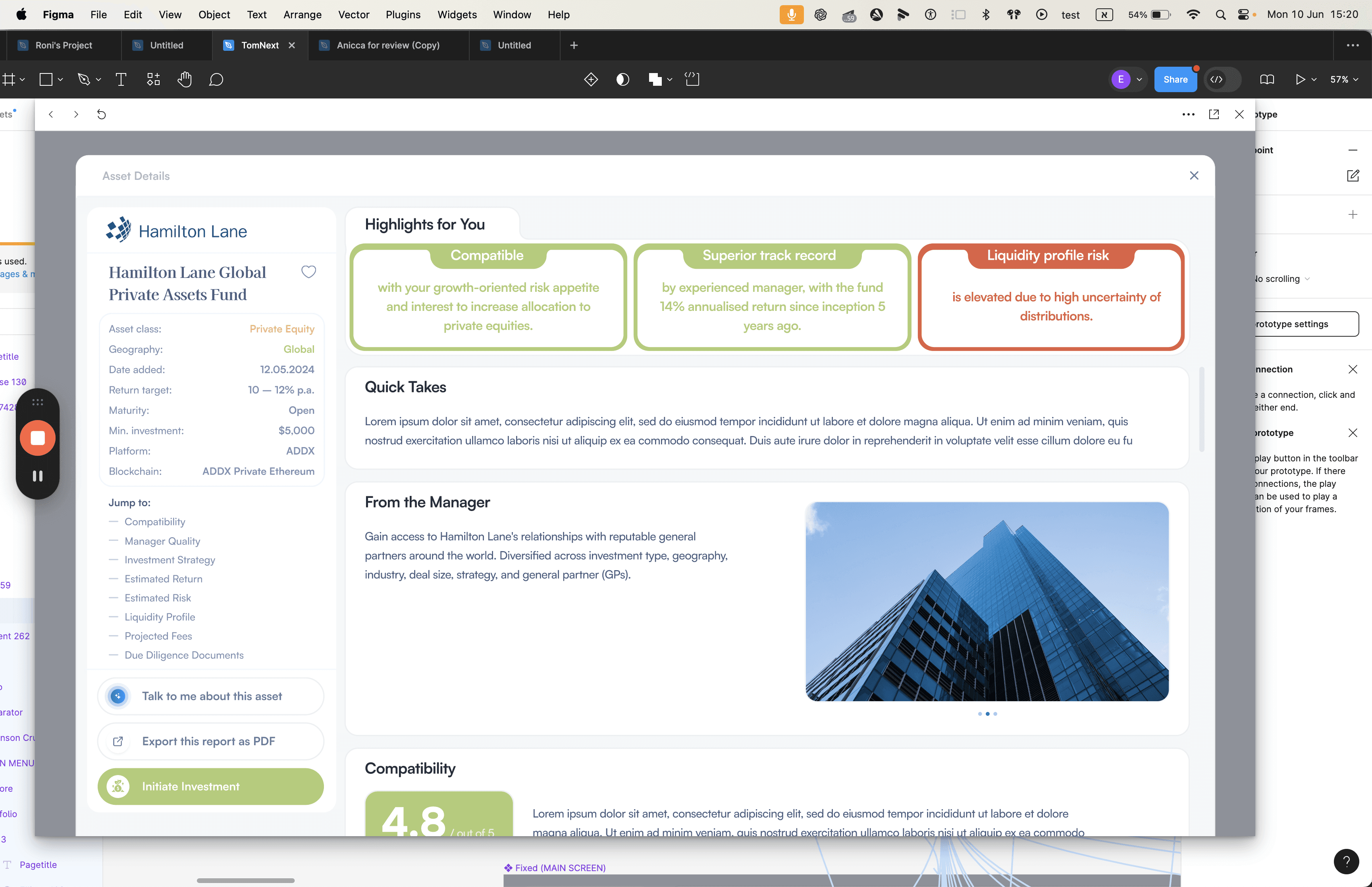Collapse the starting point section minus

(x=1353, y=150)
